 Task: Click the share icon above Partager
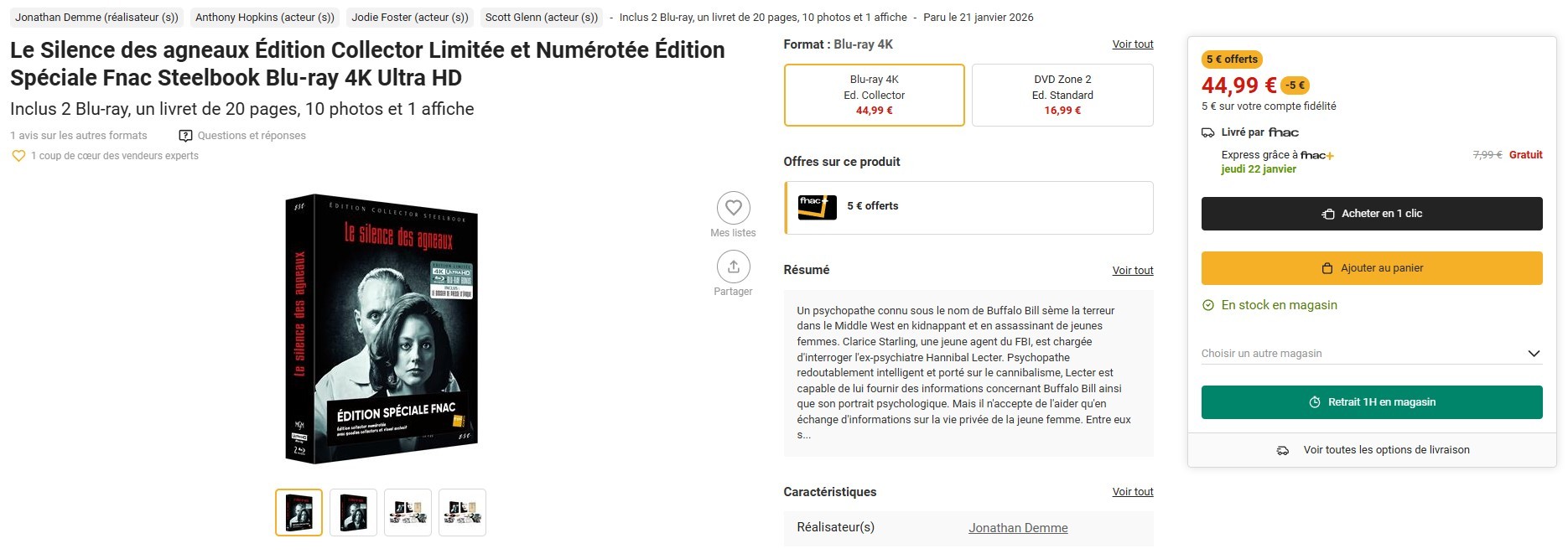pyautogui.click(x=733, y=267)
